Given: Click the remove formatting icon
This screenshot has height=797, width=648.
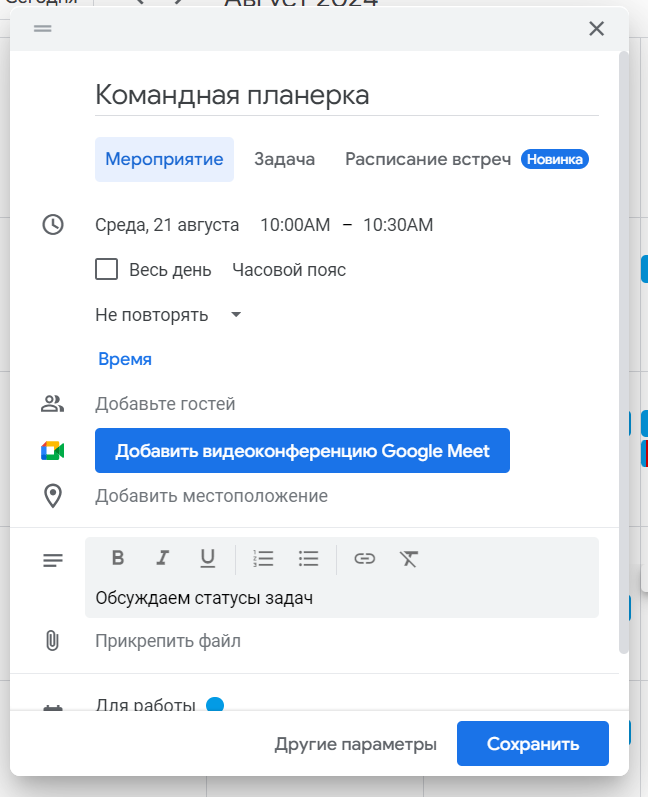Looking at the screenshot, I should (x=408, y=558).
